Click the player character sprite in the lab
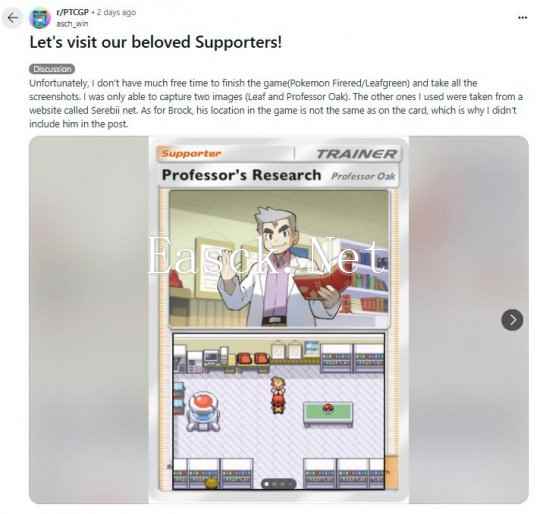 (278, 395)
